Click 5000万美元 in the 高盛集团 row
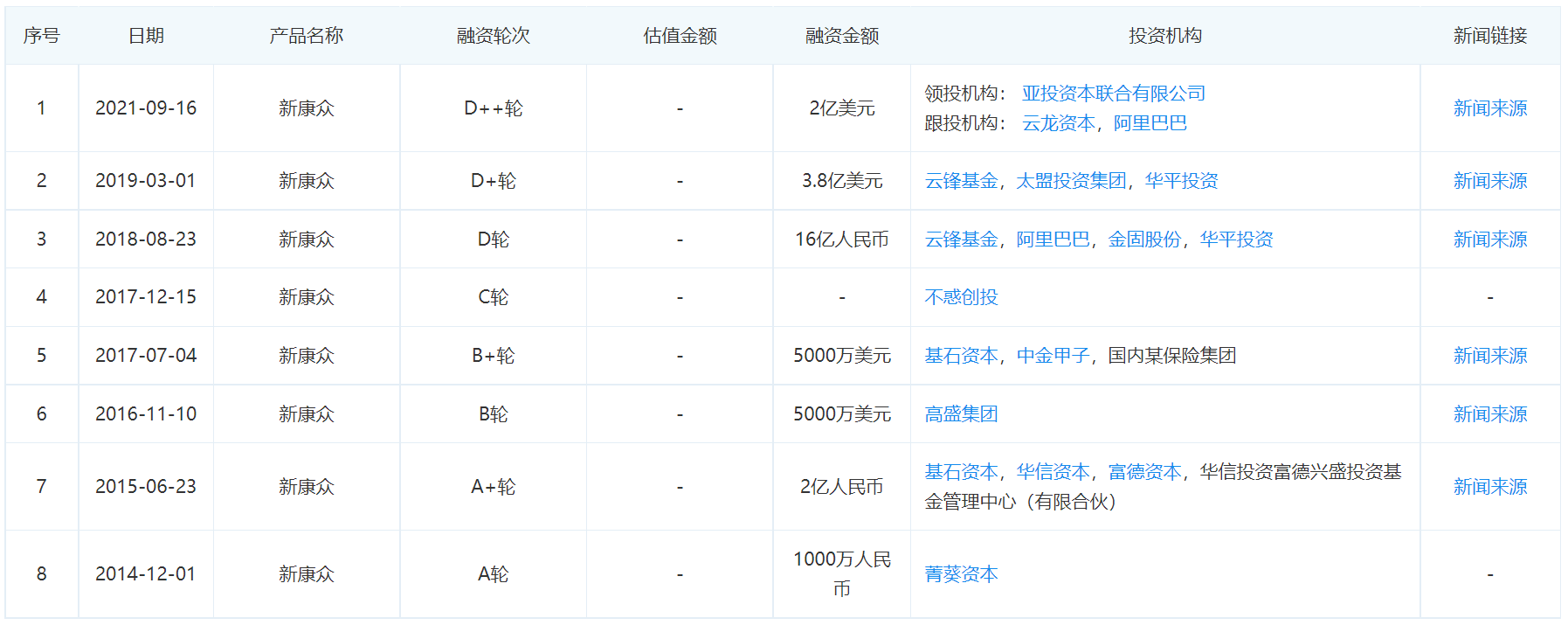Screen dimensions: 1568x625 842,414
